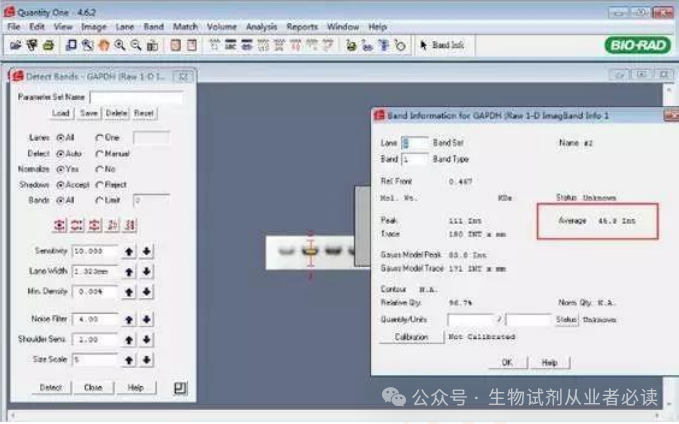Click the corner icon beside Help in Detect Bands
This screenshot has width=679, height=424.
pos(179,387)
